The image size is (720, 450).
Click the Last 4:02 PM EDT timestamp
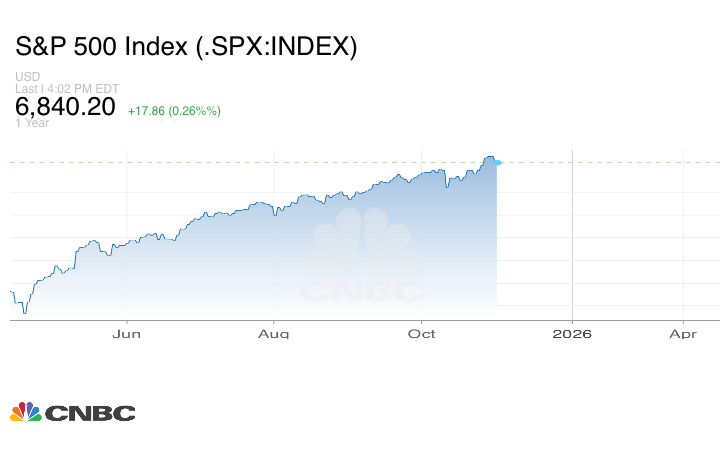[67, 89]
